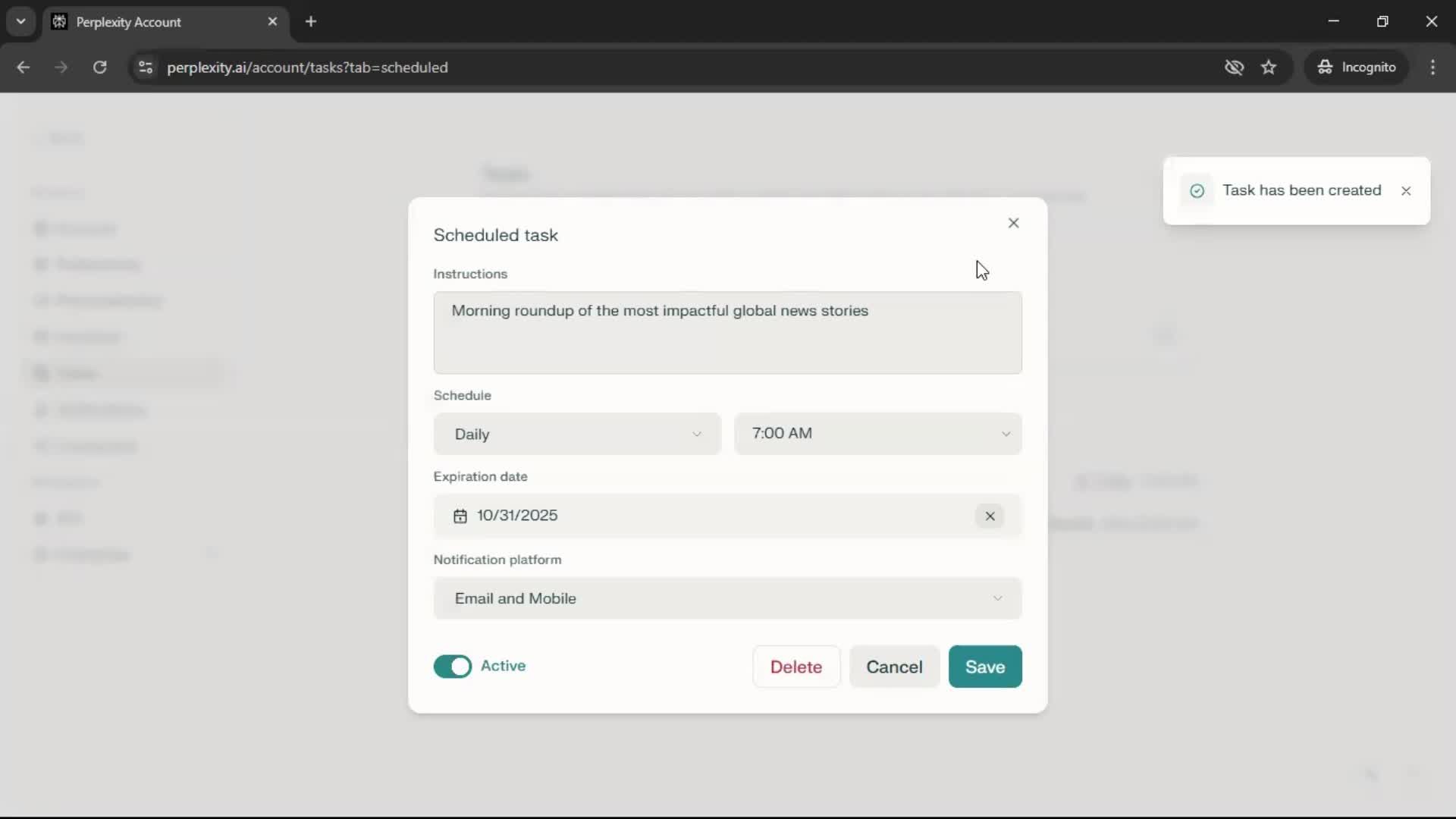
Task: Save the scheduled task
Action: point(984,667)
